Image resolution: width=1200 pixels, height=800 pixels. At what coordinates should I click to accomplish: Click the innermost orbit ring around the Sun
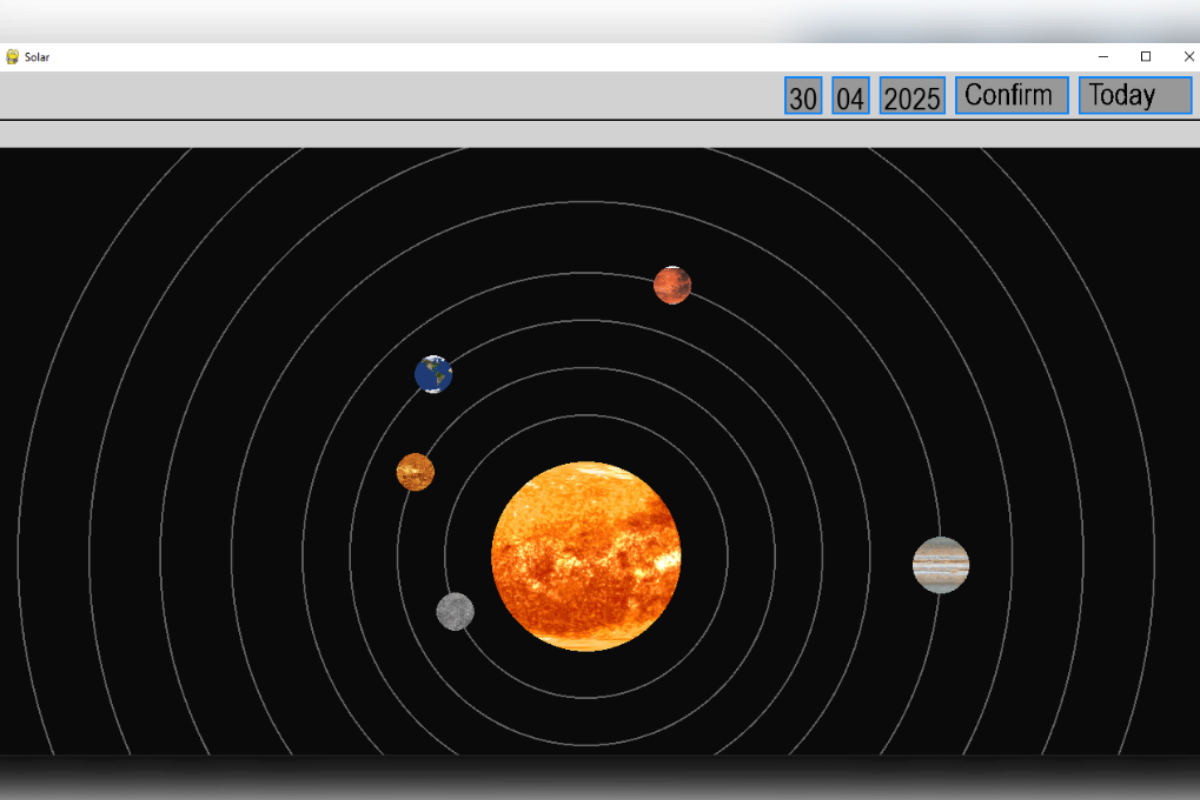(x=586, y=415)
